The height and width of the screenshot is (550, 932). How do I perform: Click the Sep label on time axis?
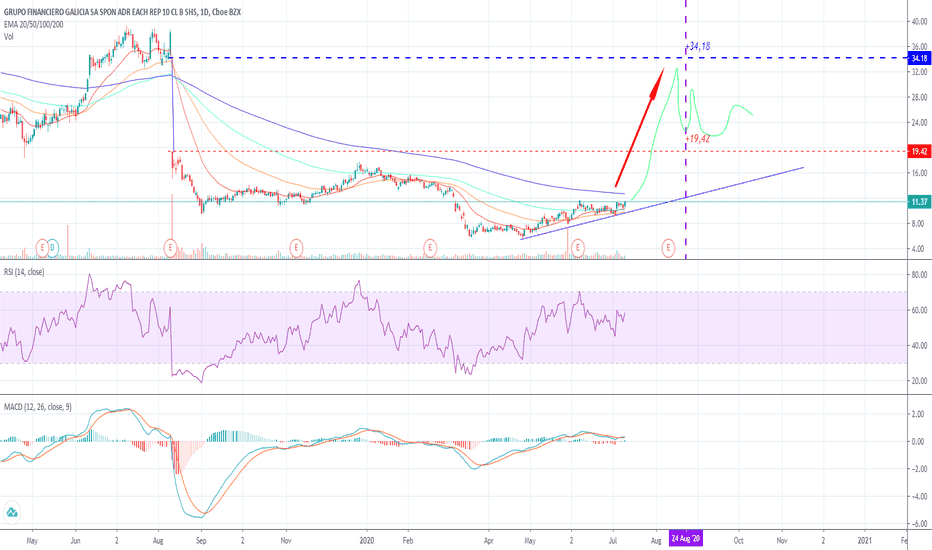[201, 540]
